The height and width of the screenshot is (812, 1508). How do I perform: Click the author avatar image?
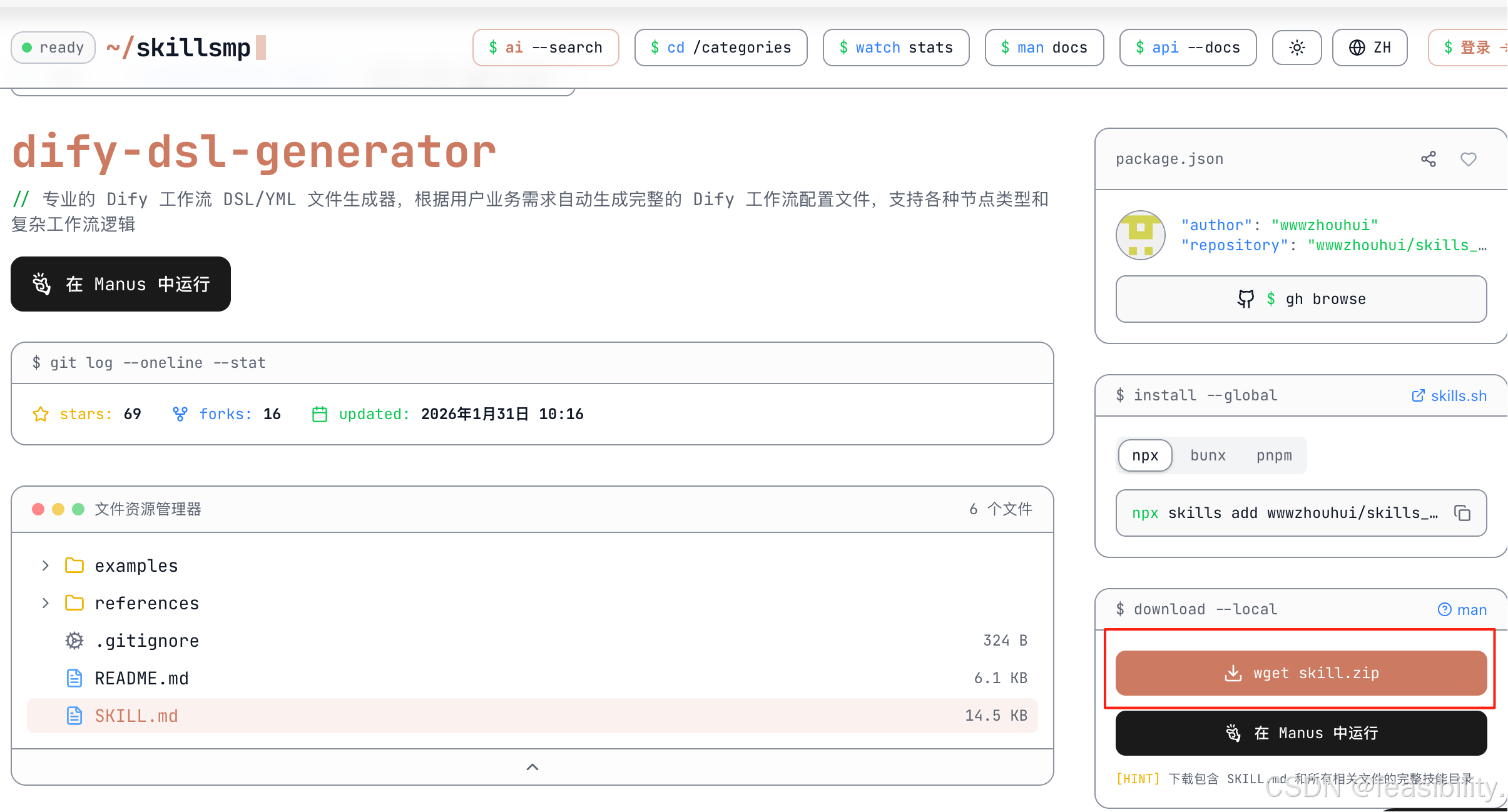click(1140, 235)
